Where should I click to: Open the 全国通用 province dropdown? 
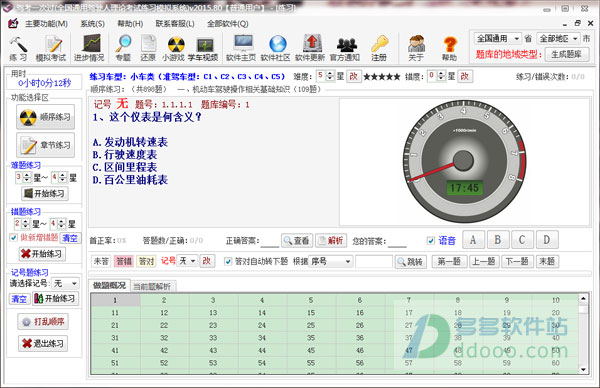pyautogui.click(x=498, y=38)
